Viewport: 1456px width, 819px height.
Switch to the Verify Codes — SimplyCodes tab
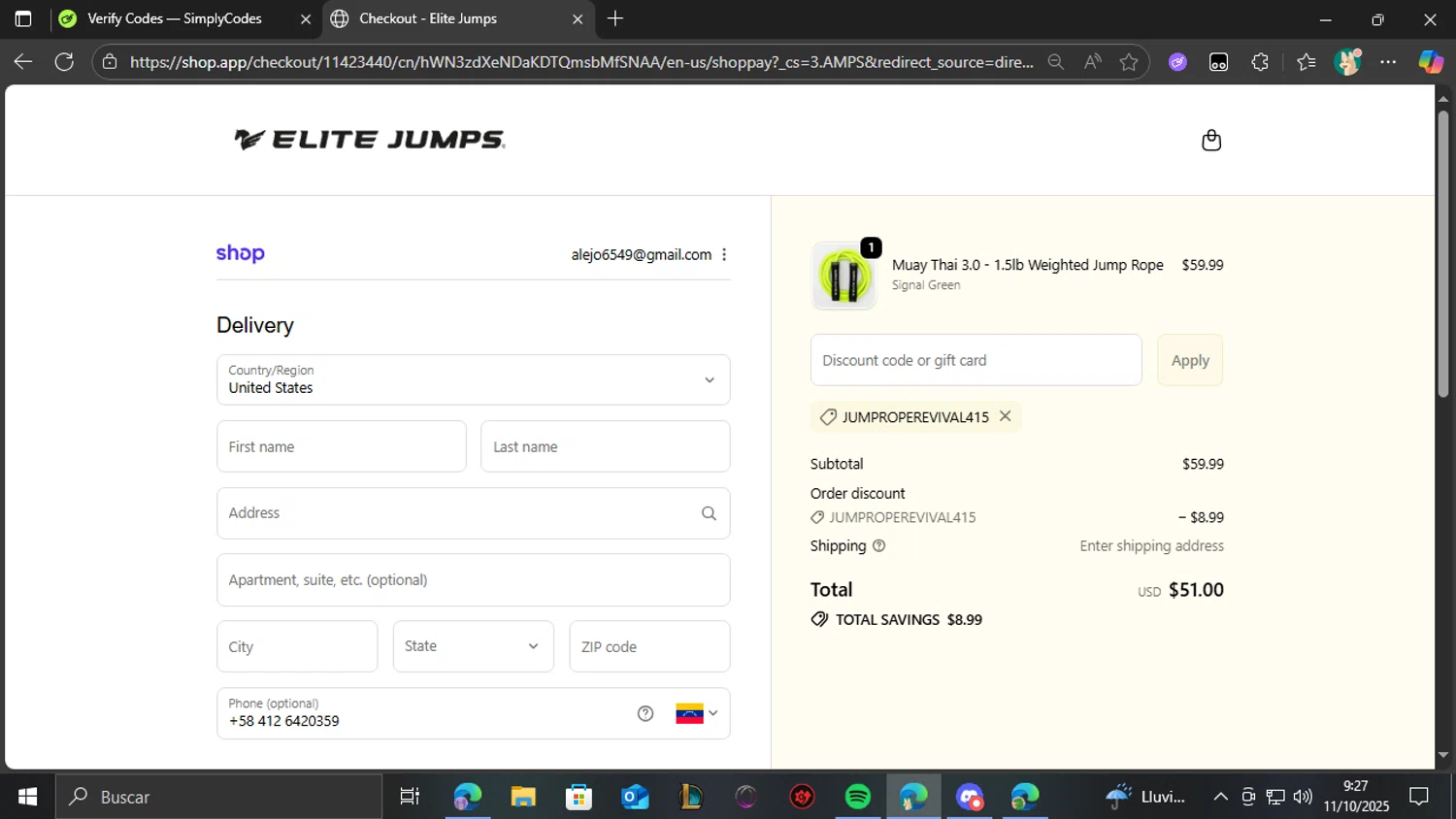175,18
